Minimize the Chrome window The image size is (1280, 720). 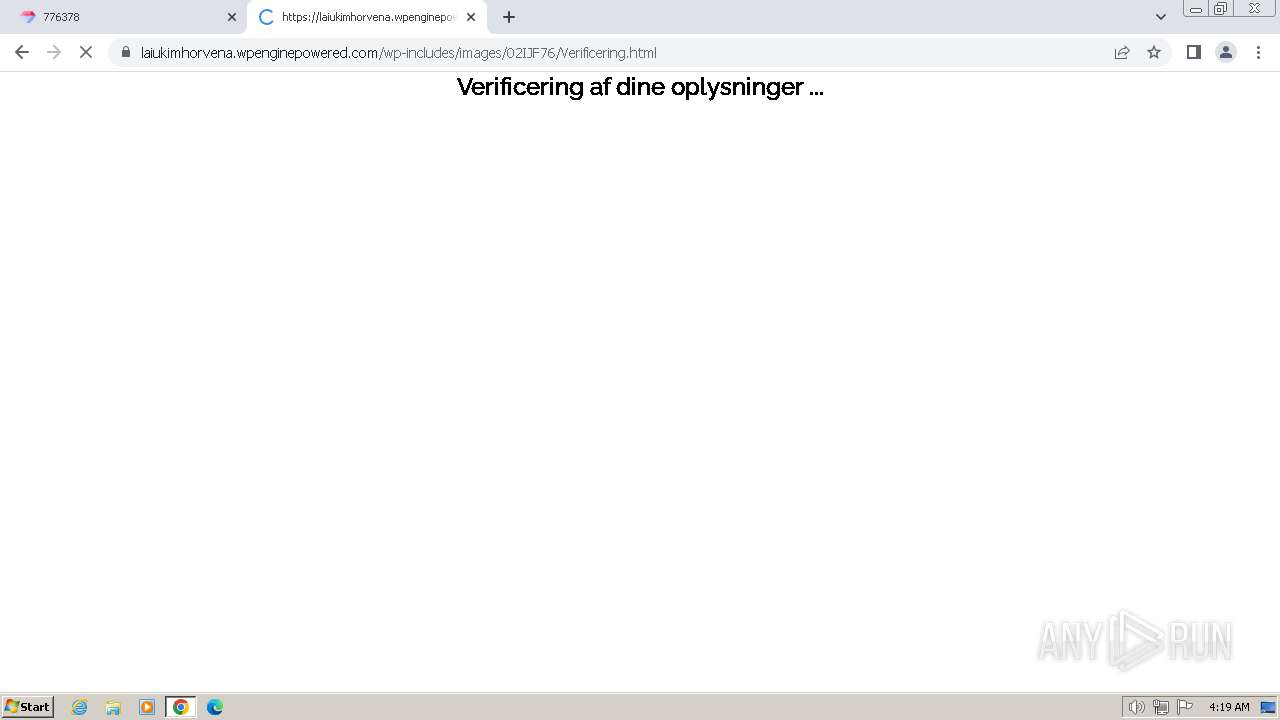(x=1196, y=9)
